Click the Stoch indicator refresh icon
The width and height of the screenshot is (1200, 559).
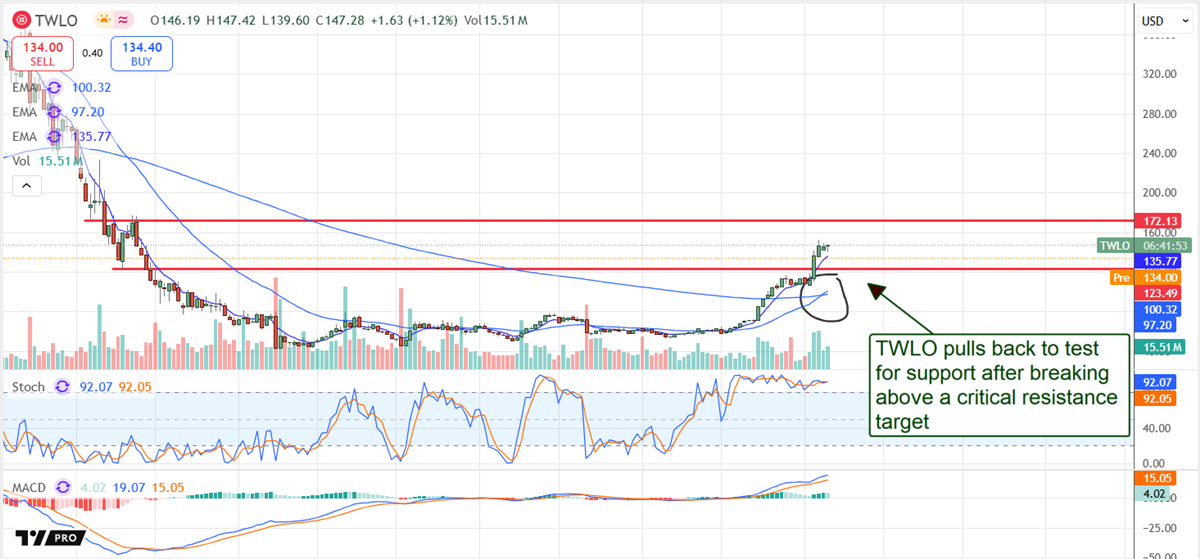pos(62,386)
